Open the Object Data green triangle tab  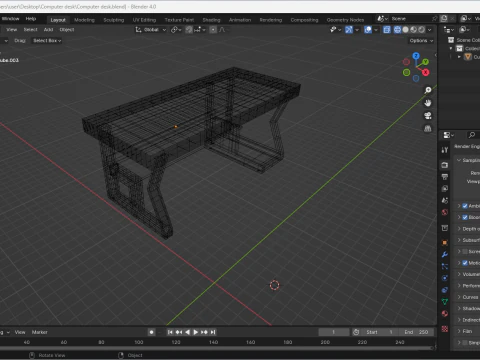[x=445, y=302]
